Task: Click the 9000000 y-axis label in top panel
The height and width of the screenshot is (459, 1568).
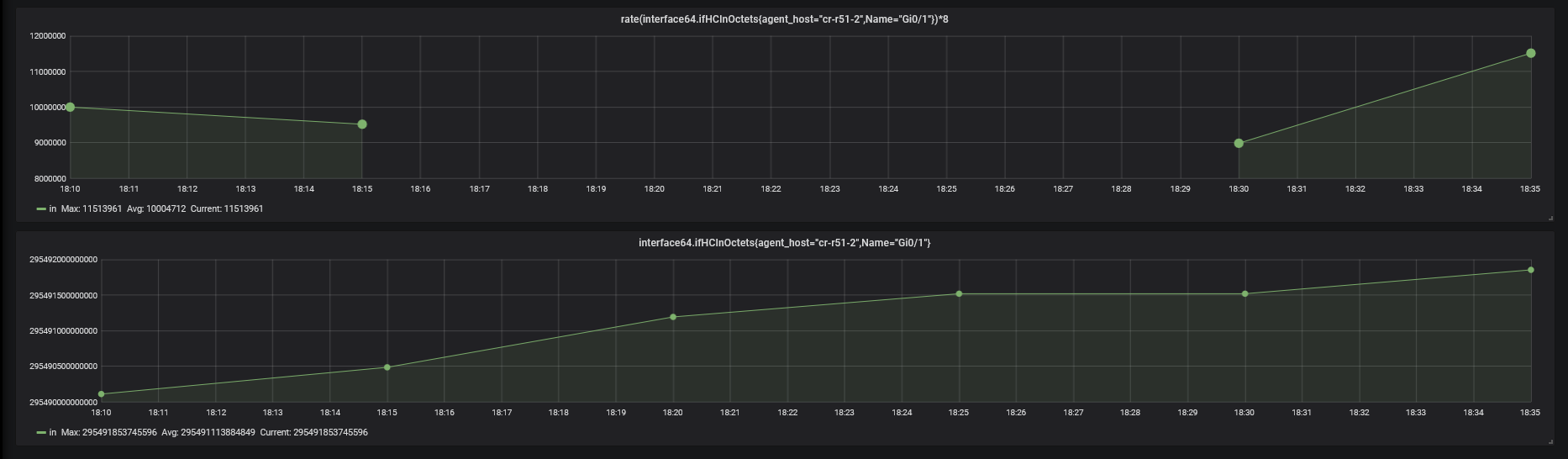Action: point(50,143)
